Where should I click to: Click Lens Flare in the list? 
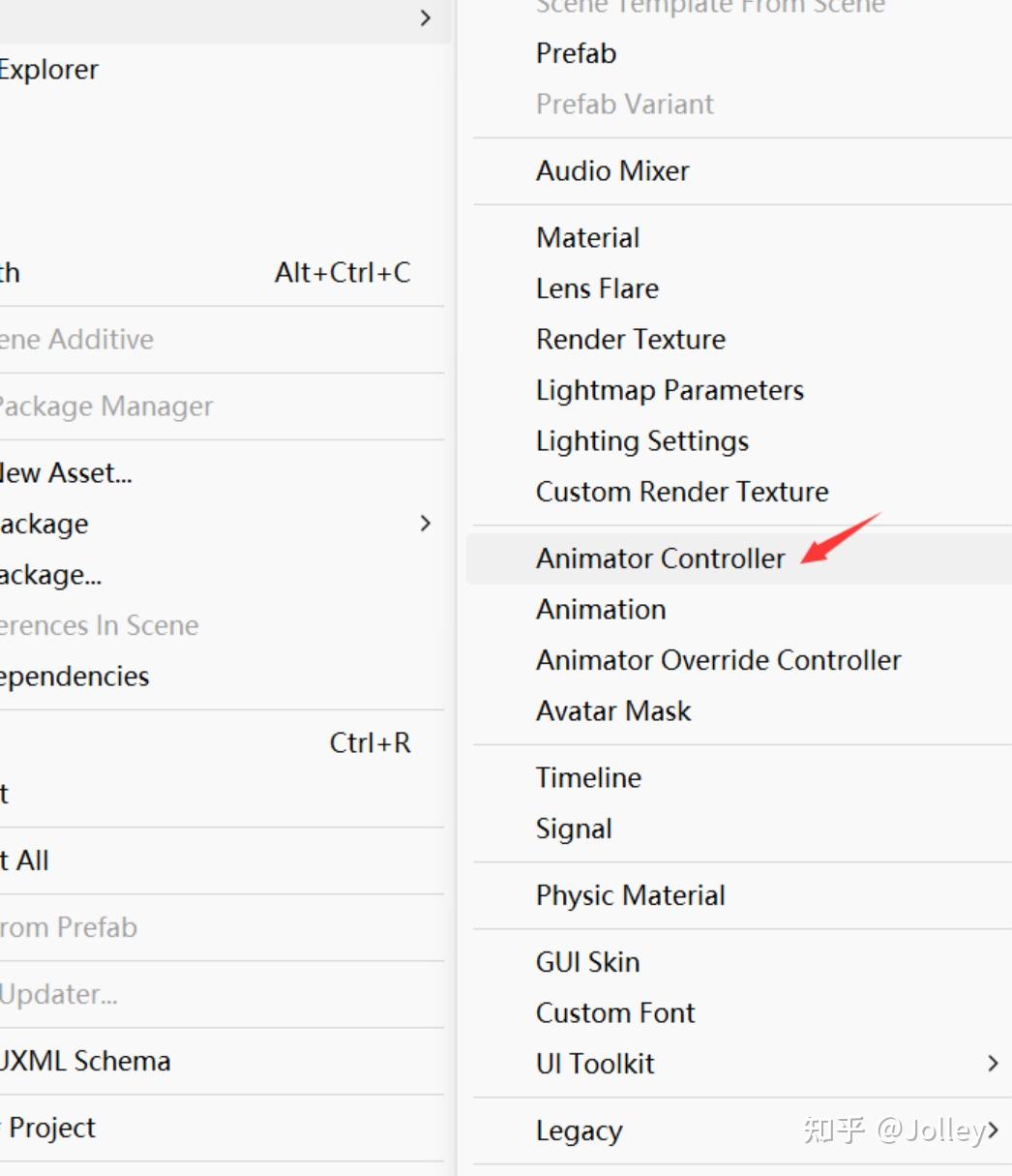point(597,288)
